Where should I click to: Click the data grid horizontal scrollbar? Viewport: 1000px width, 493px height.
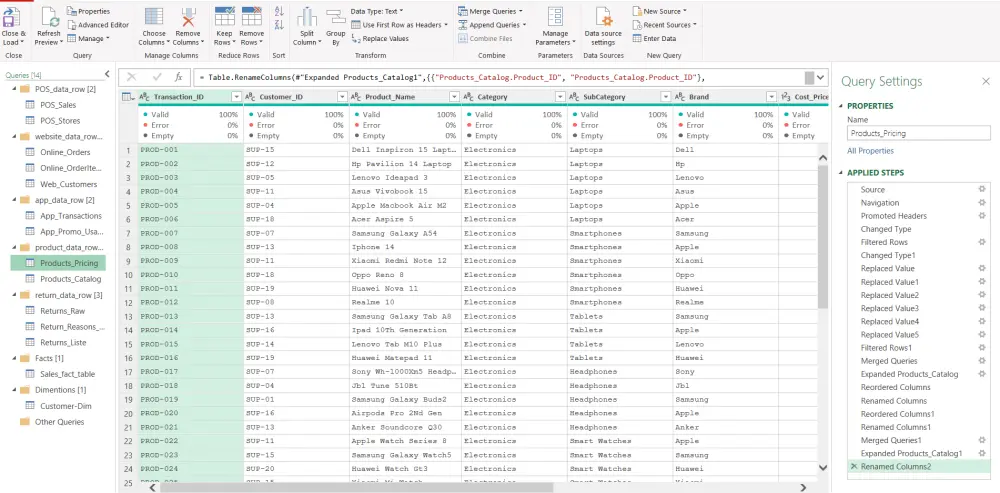[357, 487]
